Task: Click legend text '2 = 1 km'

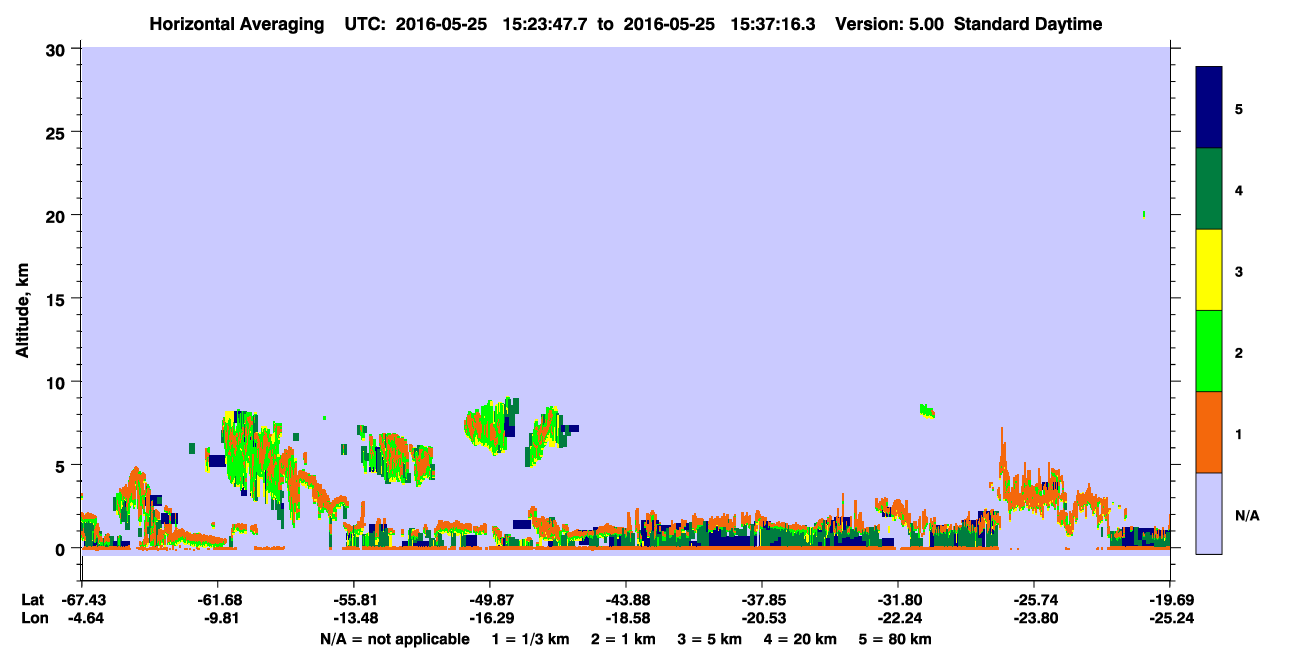Action: (x=624, y=639)
